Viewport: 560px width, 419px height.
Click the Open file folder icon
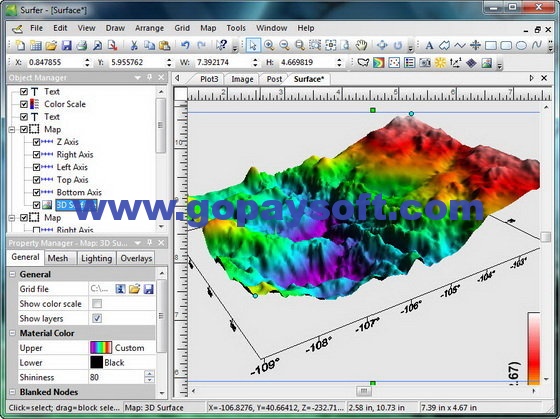pos(51,45)
